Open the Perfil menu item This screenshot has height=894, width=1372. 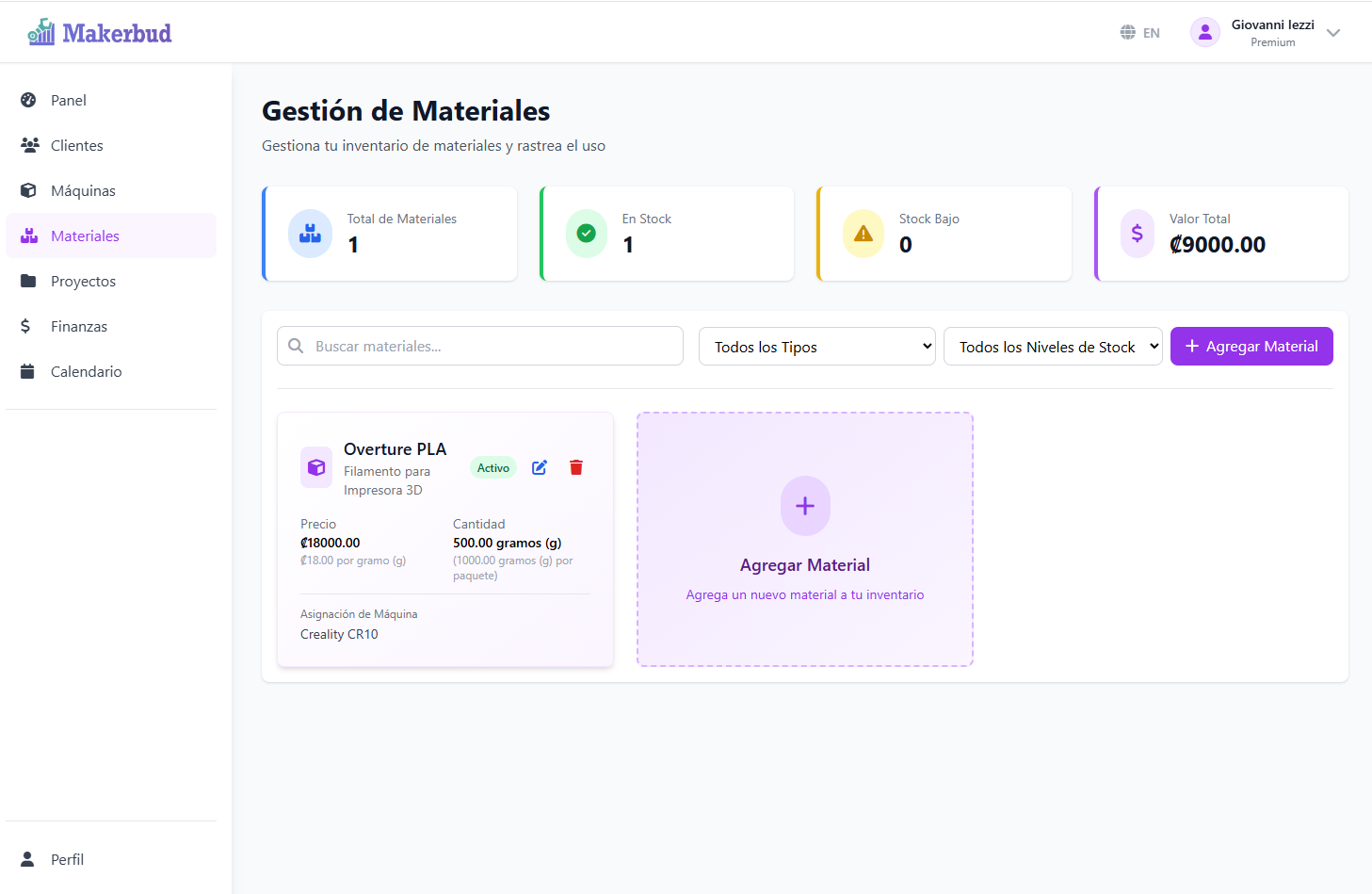click(67, 859)
